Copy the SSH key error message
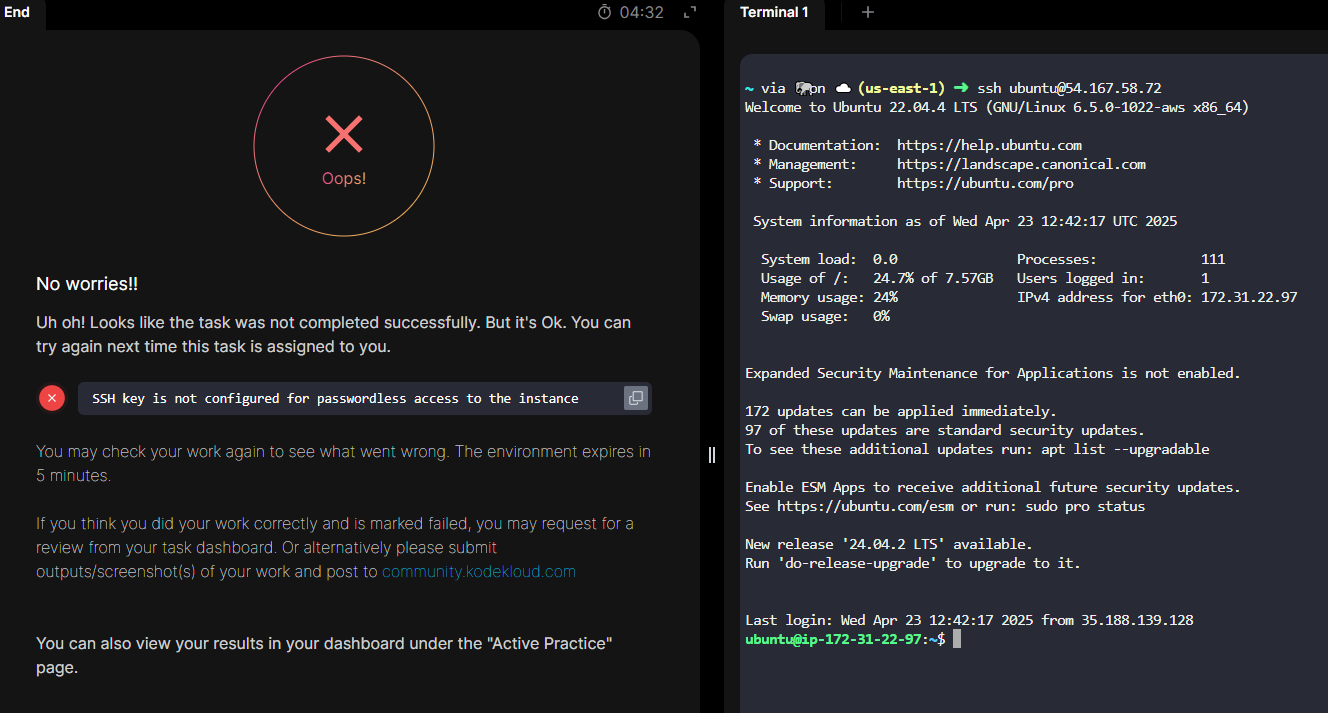This screenshot has height=713, width=1328. (x=635, y=398)
